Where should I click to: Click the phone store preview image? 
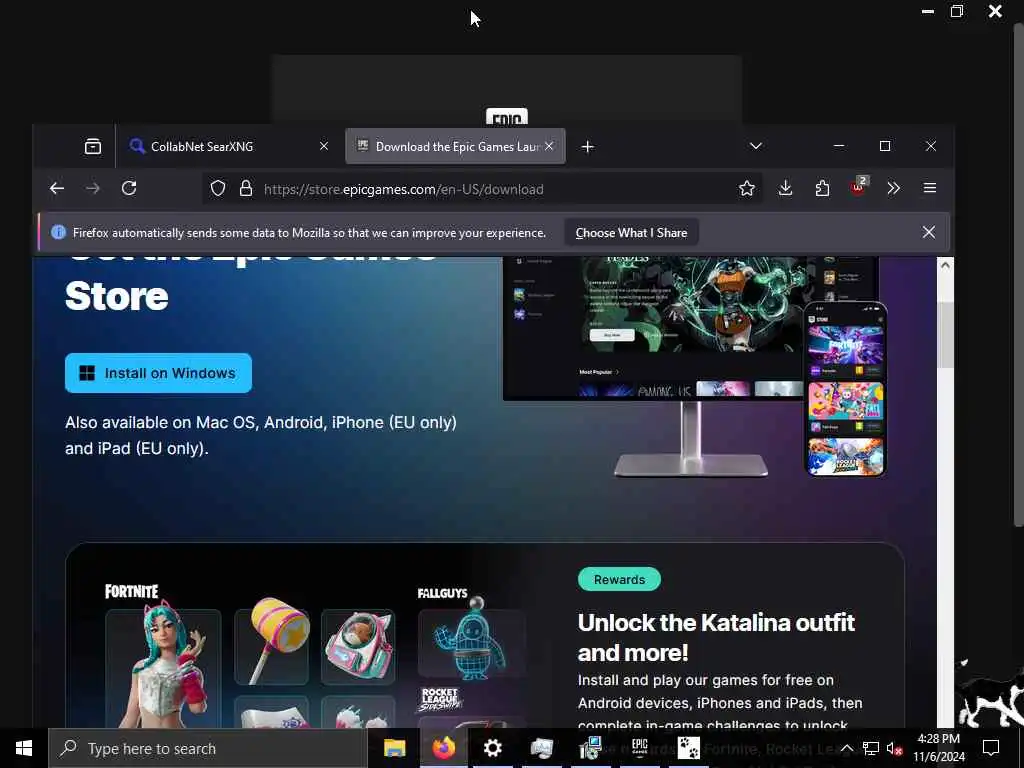tap(845, 389)
